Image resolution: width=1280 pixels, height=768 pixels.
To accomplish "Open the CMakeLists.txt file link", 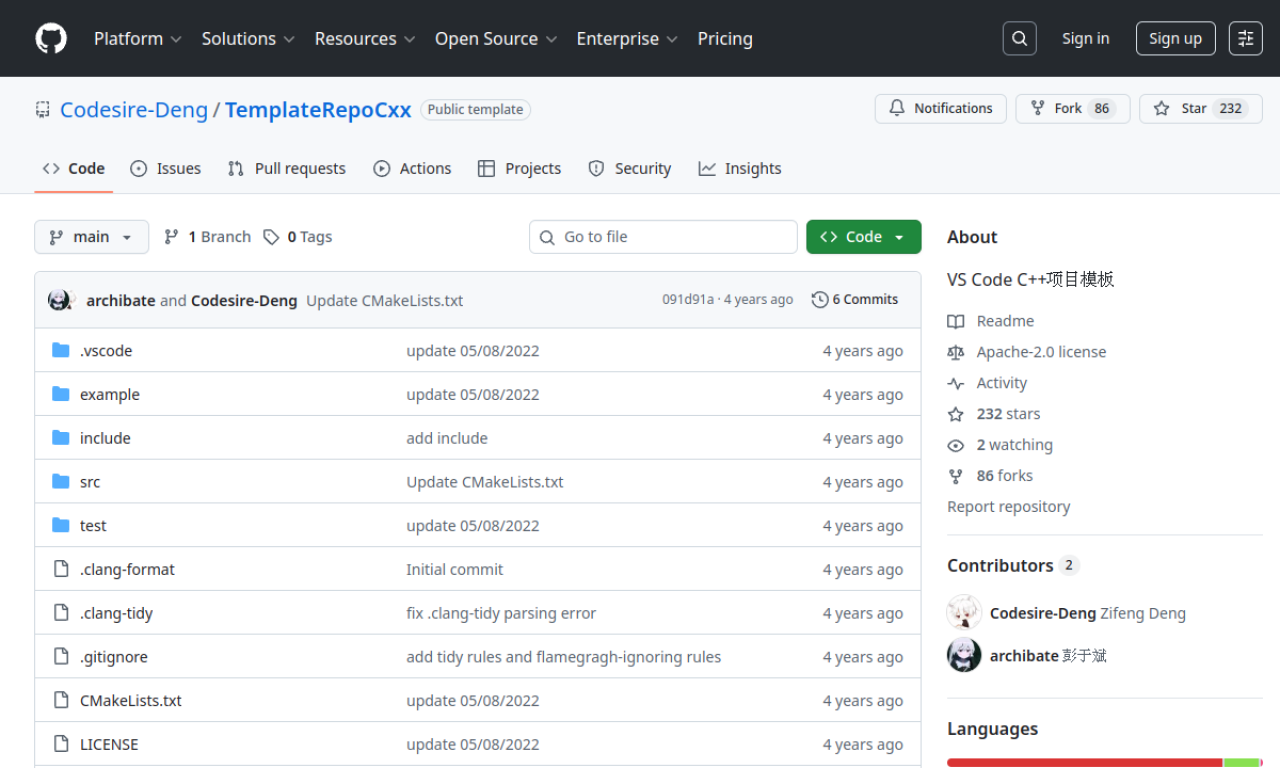I will pos(131,701).
